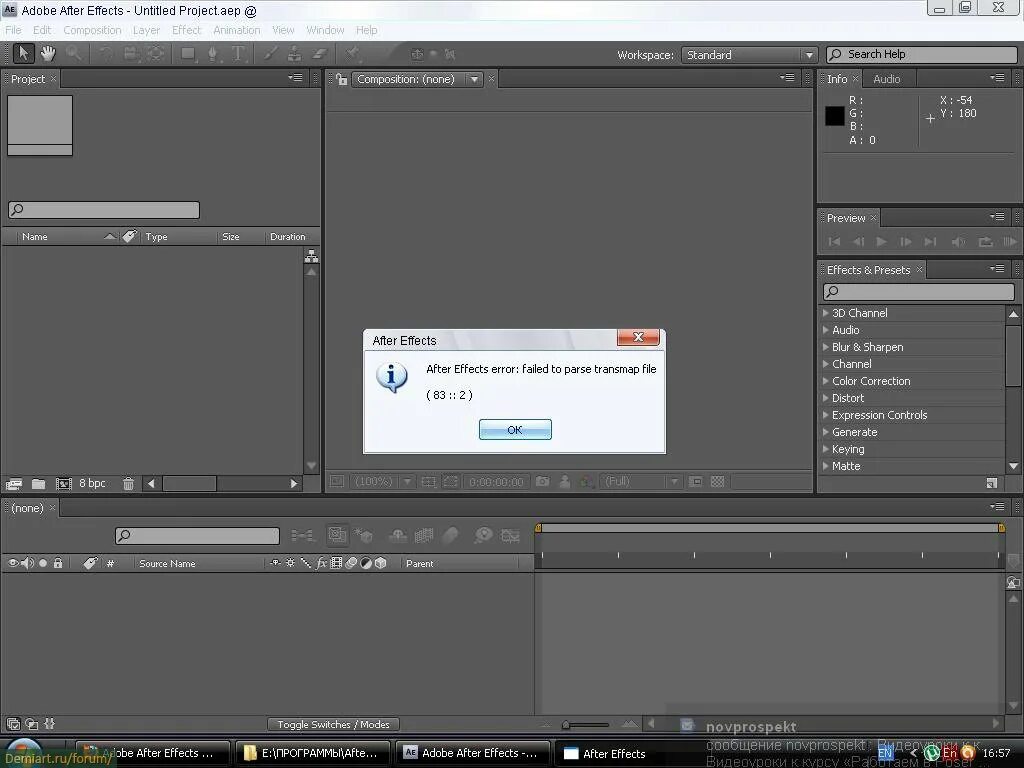Select the Effects & Presets tab

(x=868, y=270)
